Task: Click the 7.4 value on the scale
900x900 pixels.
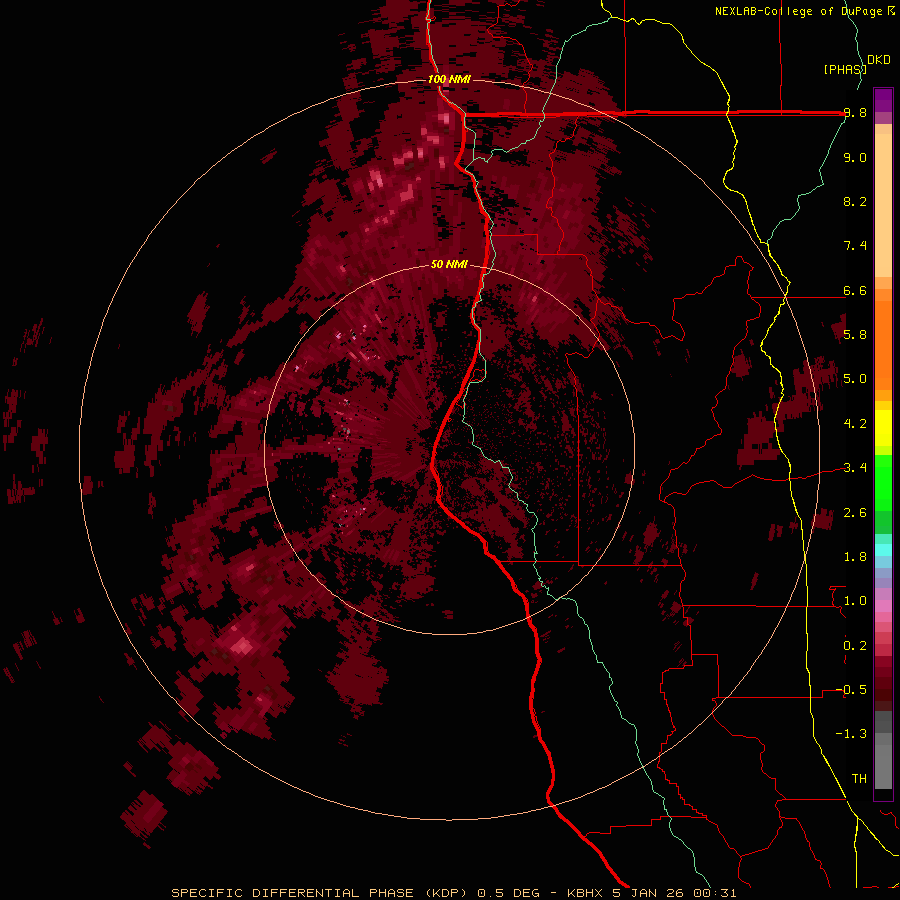Action: [x=855, y=246]
